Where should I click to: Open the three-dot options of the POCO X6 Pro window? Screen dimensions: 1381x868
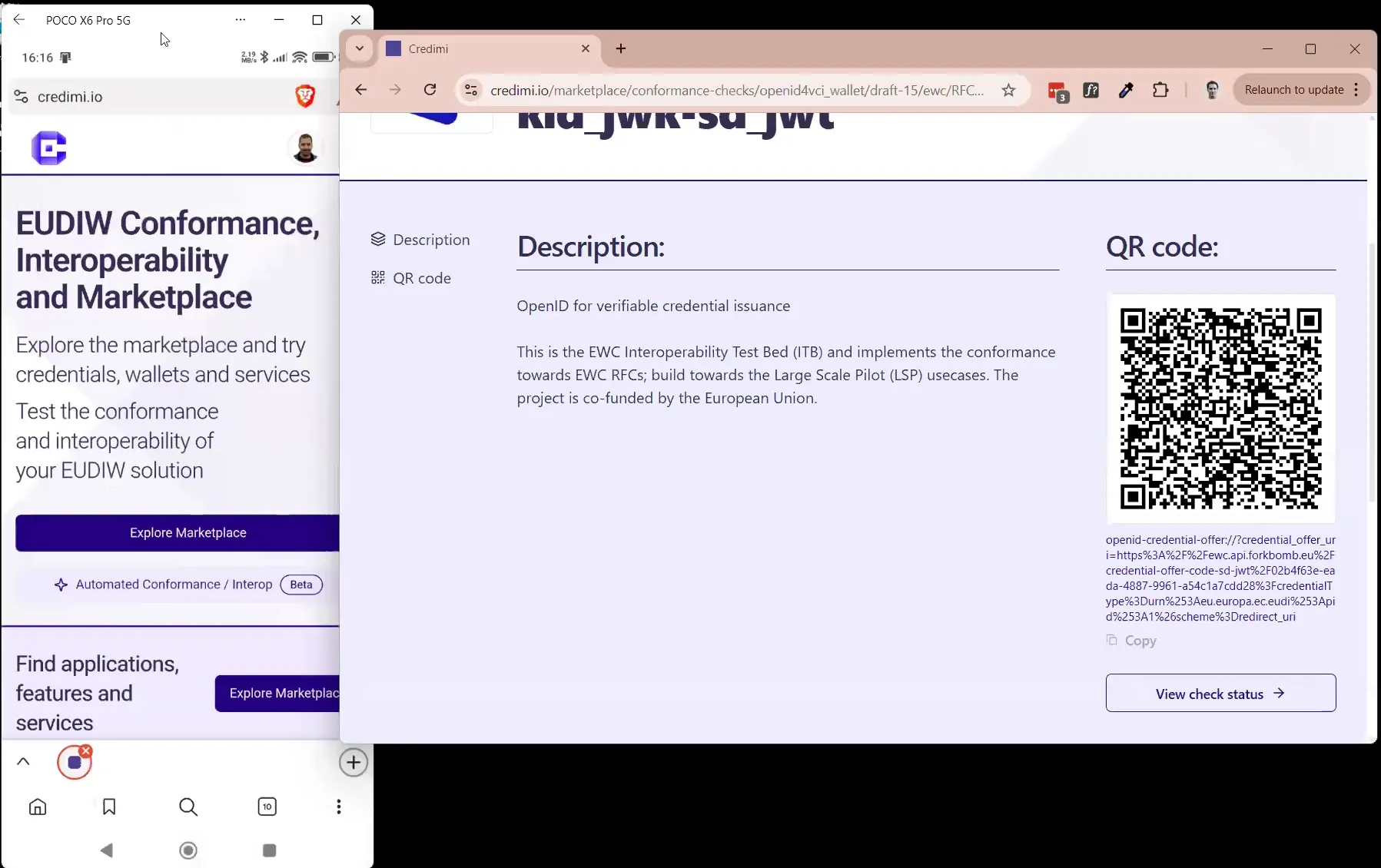[x=241, y=20]
